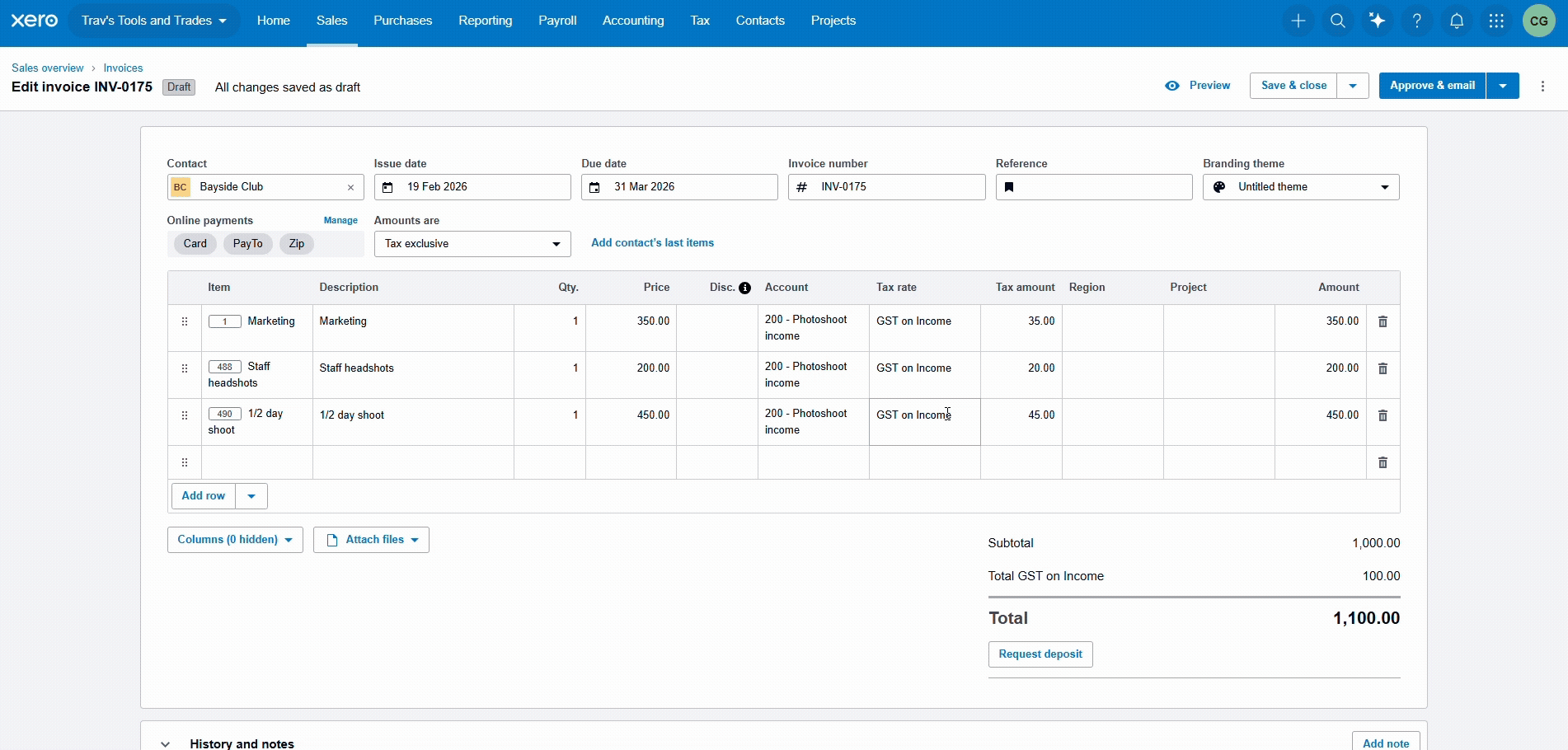1568x750 pixels.
Task: Delete the Marketing line item row
Action: point(1383,321)
